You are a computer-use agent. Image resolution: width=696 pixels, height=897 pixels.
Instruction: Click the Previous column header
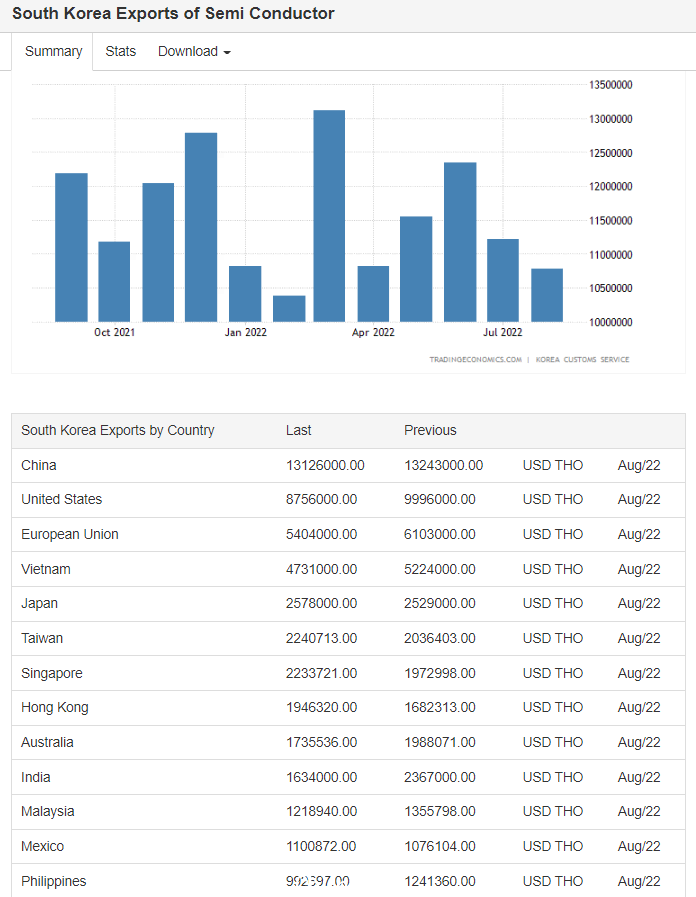430,430
